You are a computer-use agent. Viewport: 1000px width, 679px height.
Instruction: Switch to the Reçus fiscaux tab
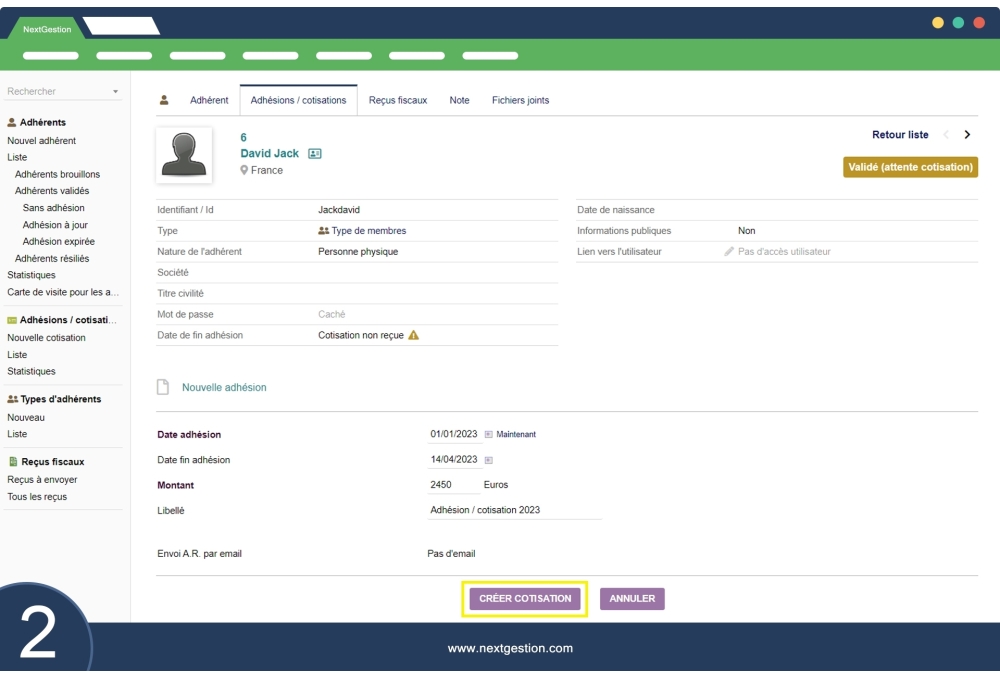pyautogui.click(x=397, y=101)
